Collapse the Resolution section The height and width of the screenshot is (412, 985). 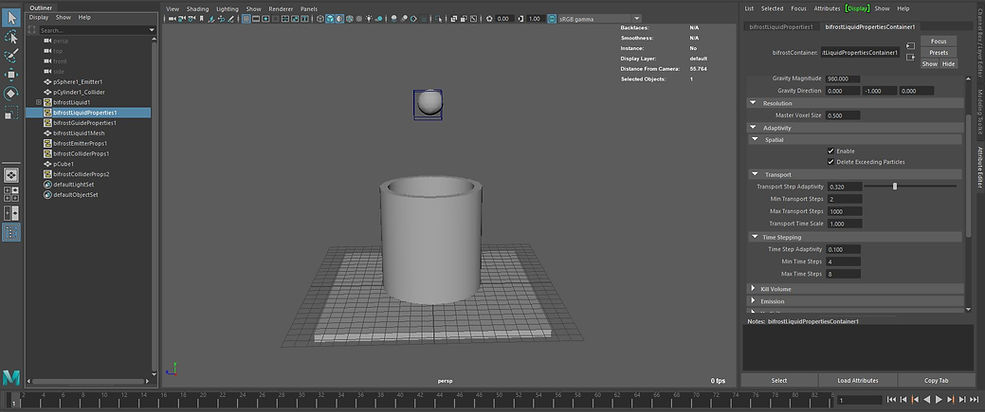point(753,103)
